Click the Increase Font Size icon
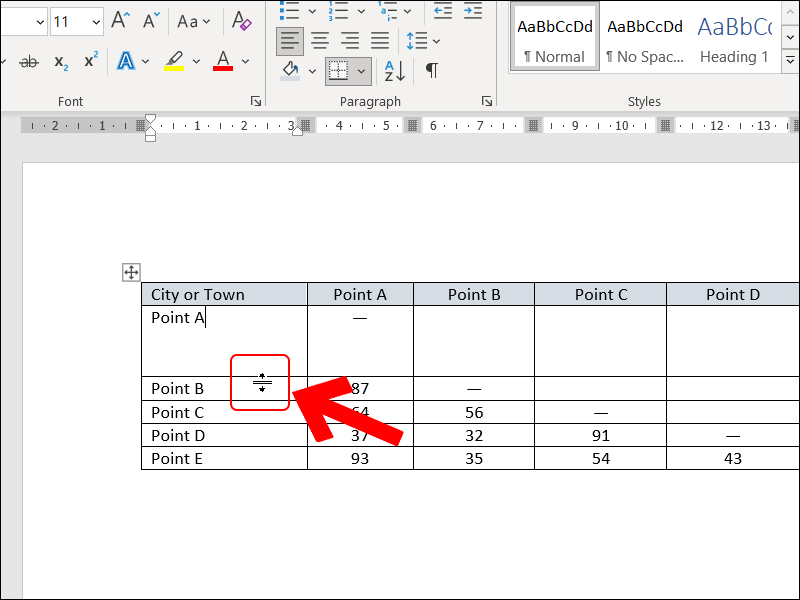This screenshot has height=600, width=800. coord(121,20)
